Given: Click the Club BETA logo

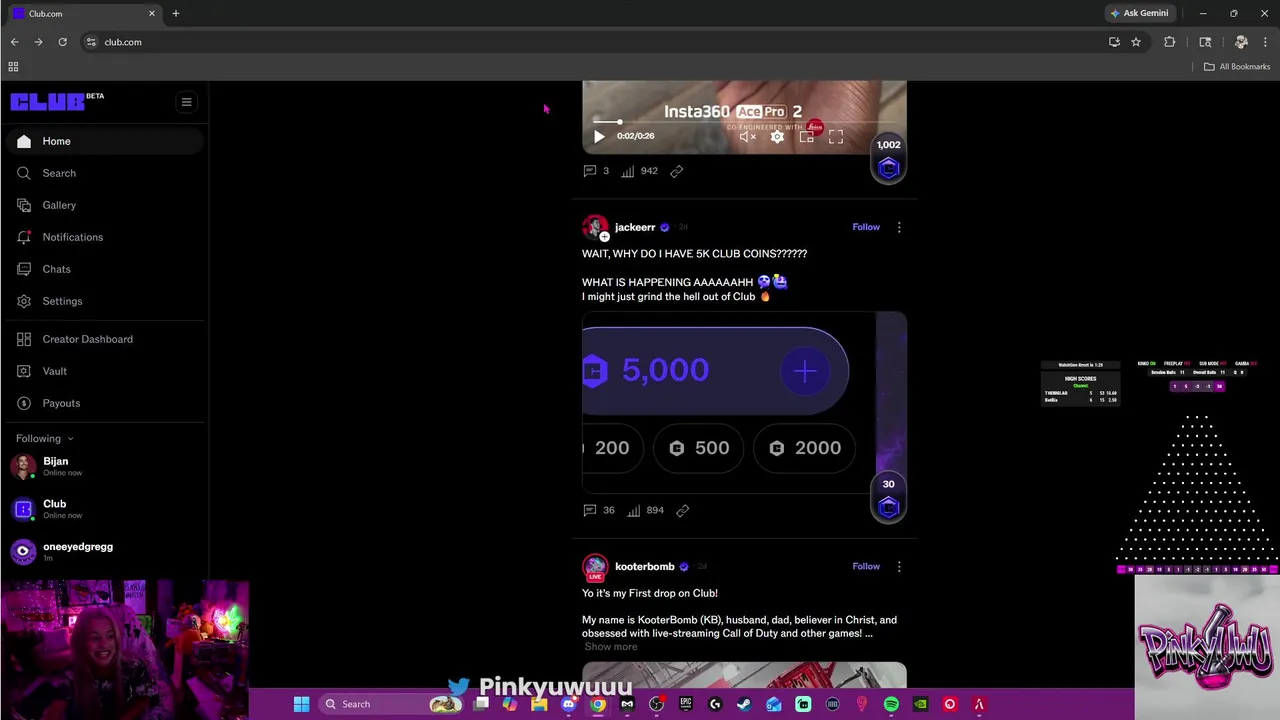Looking at the screenshot, I should point(57,101).
